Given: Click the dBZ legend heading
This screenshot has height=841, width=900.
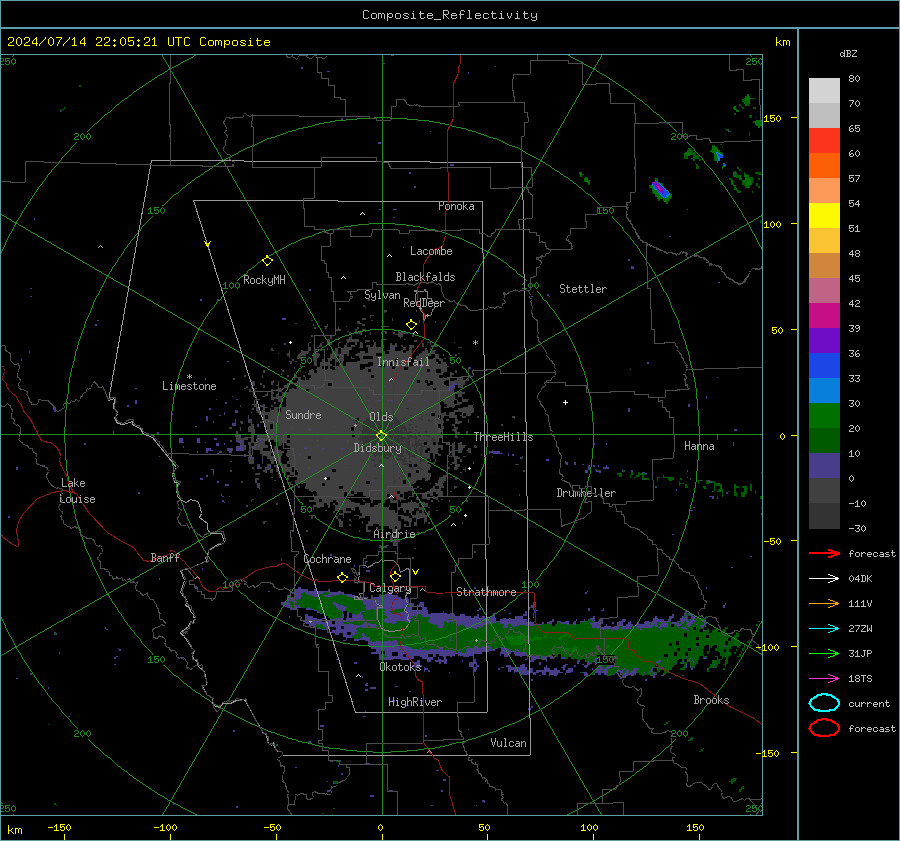Looking at the screenshot, I should click(848, 54).
